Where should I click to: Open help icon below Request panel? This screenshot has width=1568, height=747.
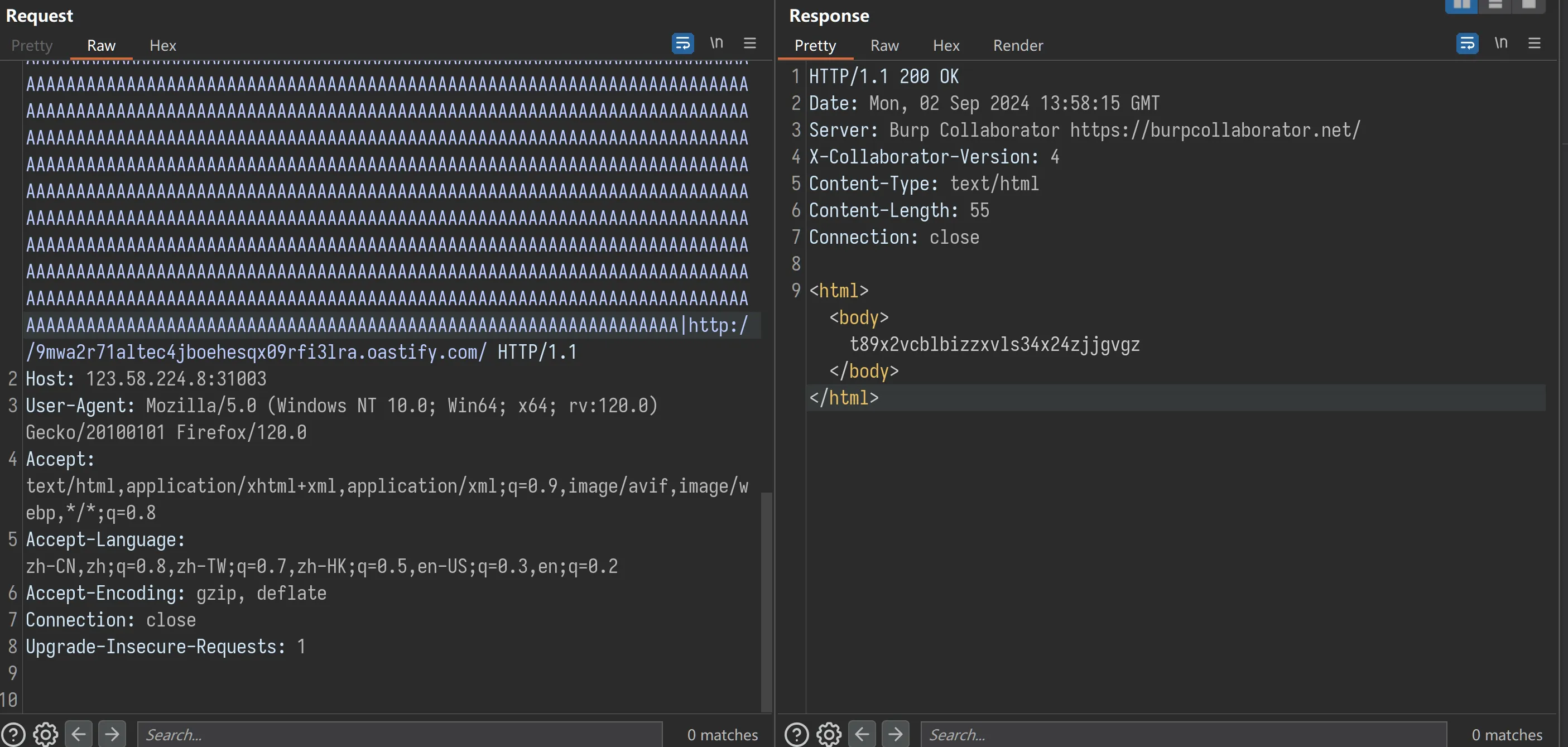[x=13, y=734]
